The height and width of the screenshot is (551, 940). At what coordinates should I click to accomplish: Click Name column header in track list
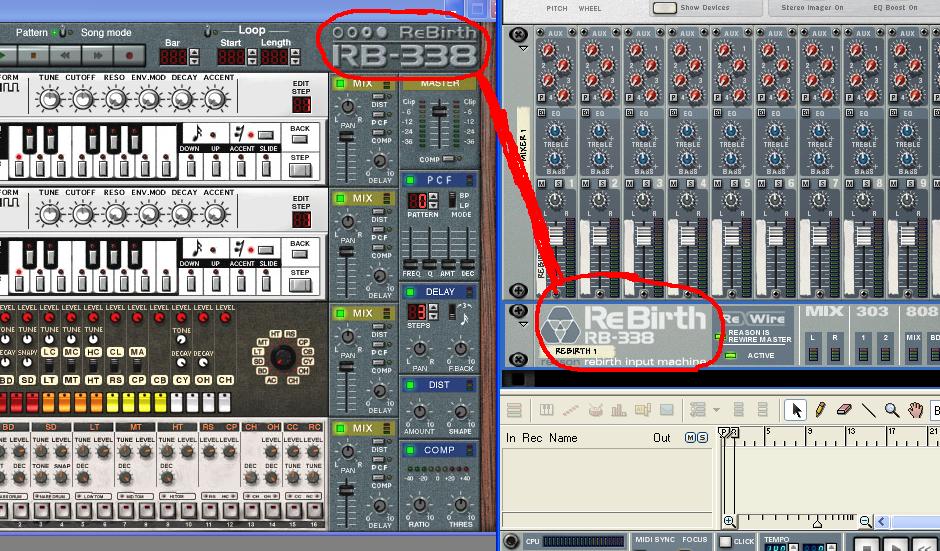point(563,438)
